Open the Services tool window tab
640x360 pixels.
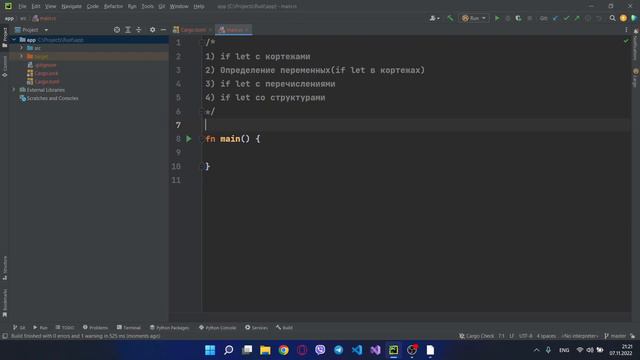(x=256, y=328)
